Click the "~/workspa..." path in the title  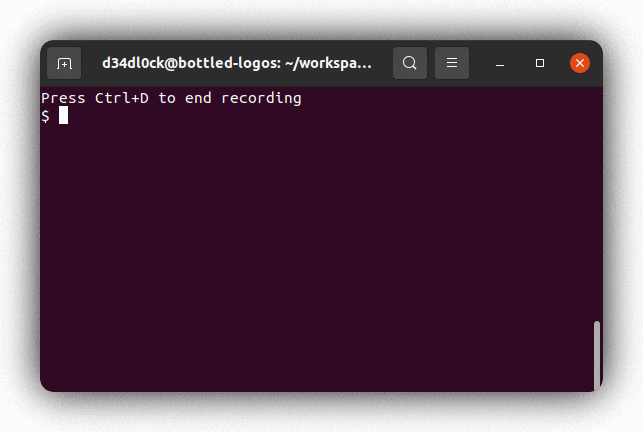tap(328, 64)
